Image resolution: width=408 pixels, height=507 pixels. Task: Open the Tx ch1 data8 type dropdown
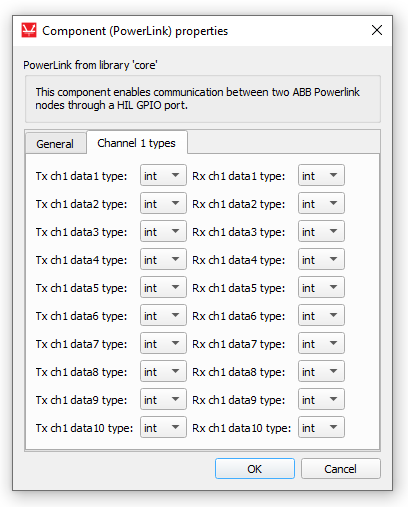tap(163, 371)
